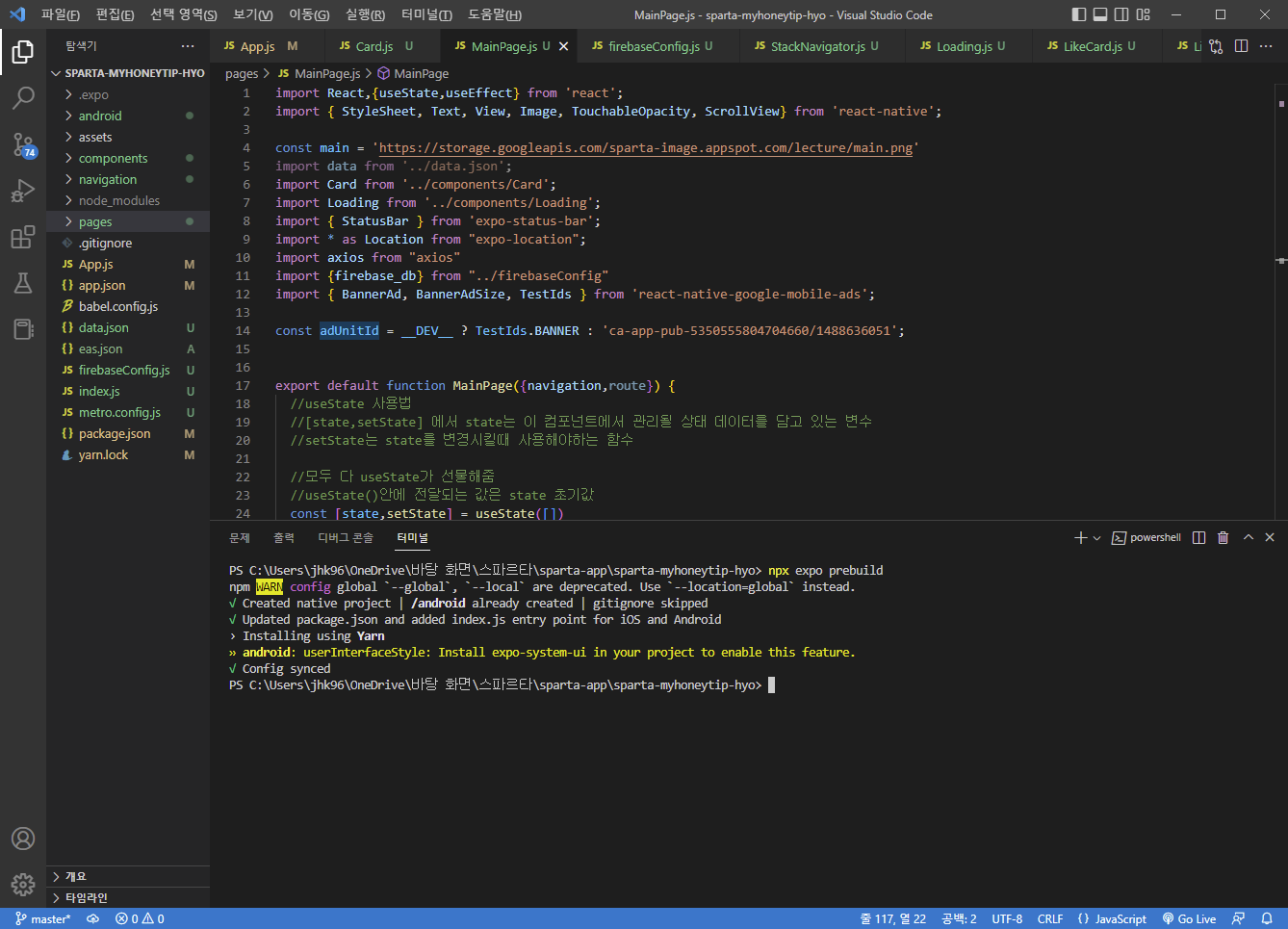Image resolution: width=1288 pixels, height=929 pixels.
Task: Switch to the 문제 problems panel tab
Action: point(240,538)
